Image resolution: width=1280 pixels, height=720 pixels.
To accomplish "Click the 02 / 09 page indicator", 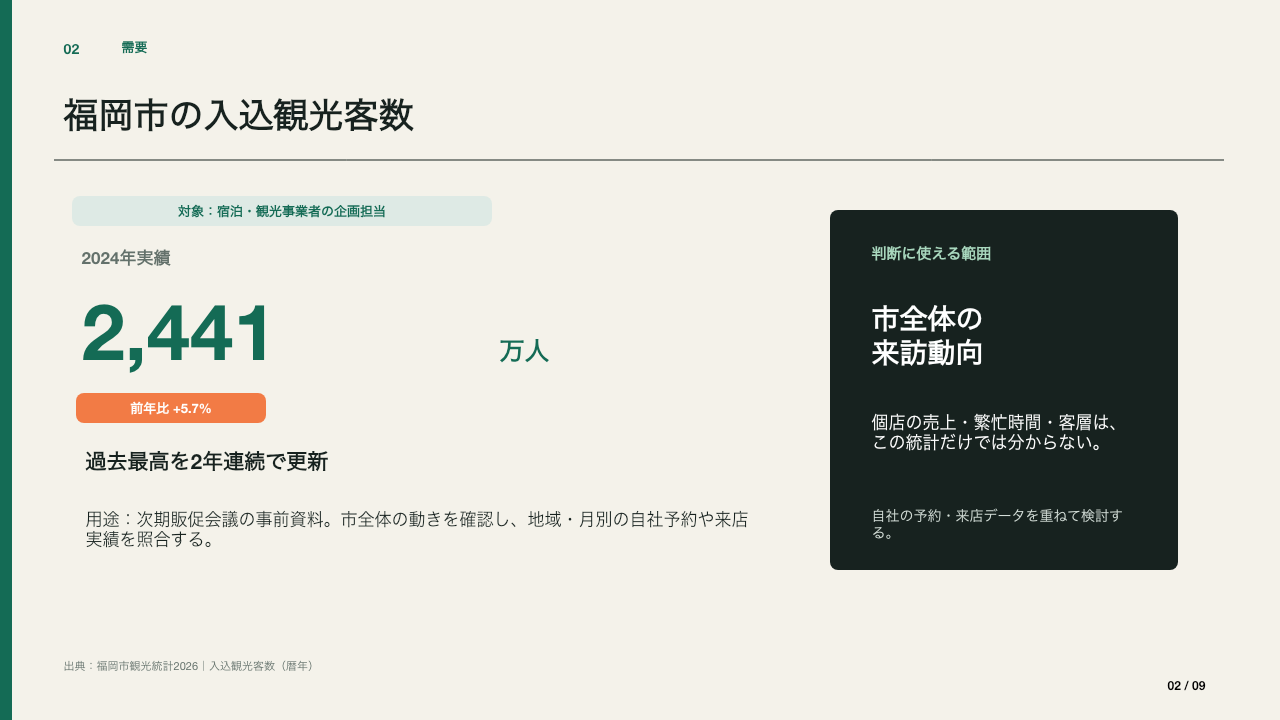I will [1186, 686].
